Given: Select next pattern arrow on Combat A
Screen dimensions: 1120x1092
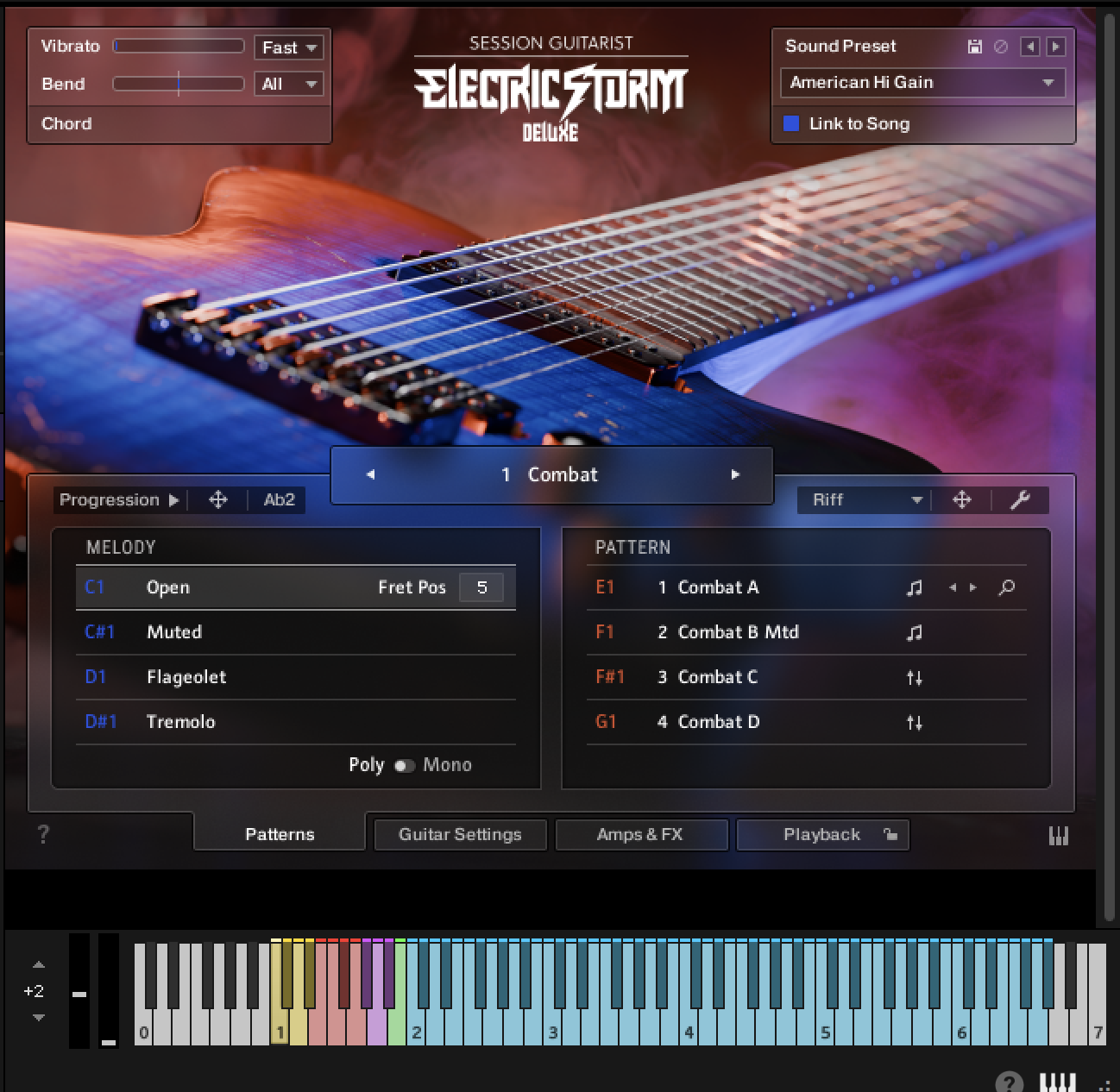Looking at the screenshot, I should (973, 588).
